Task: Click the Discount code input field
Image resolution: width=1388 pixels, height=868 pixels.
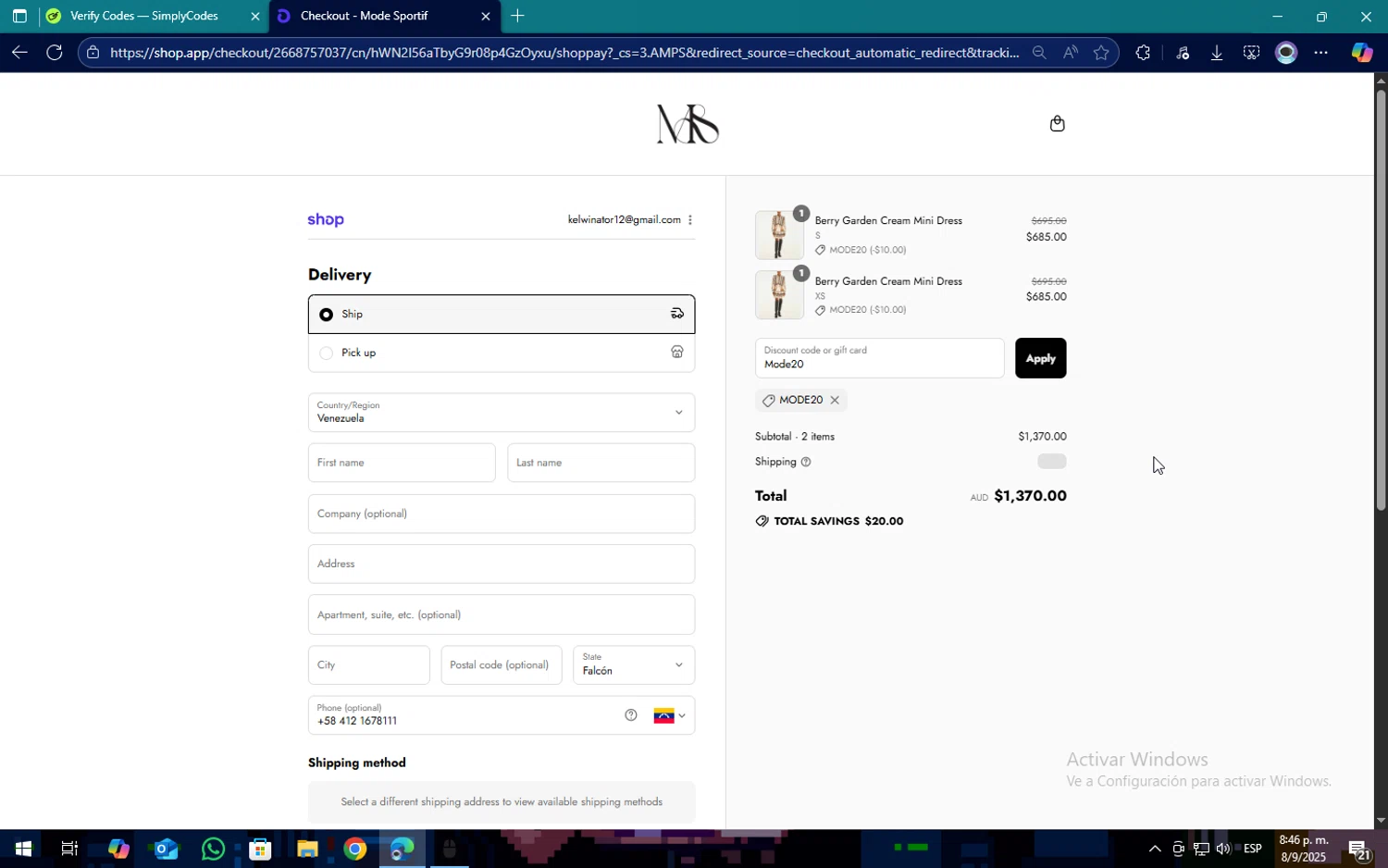Action: 879,358
